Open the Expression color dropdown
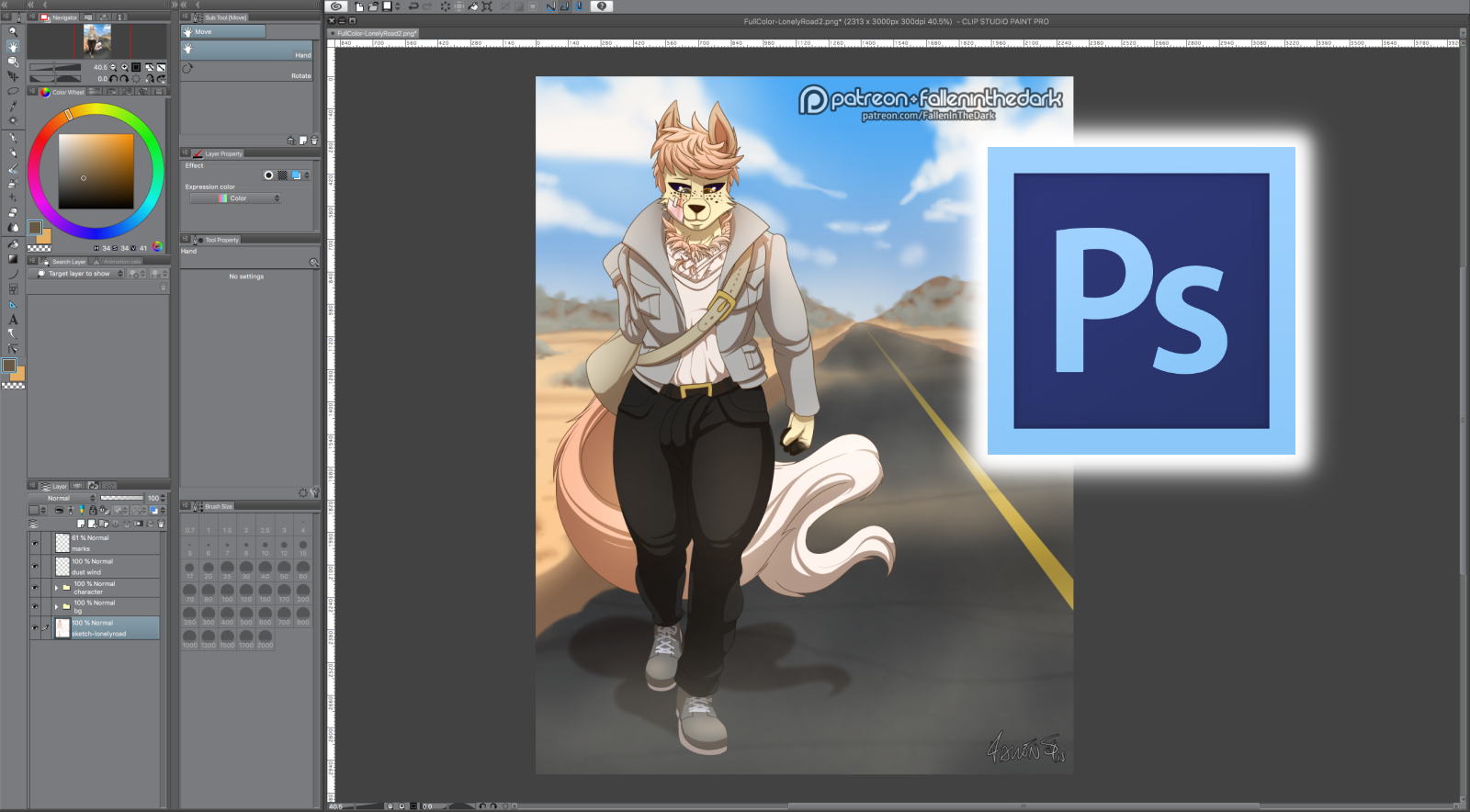The image size is (1470, 812). [x=235, y=198]
